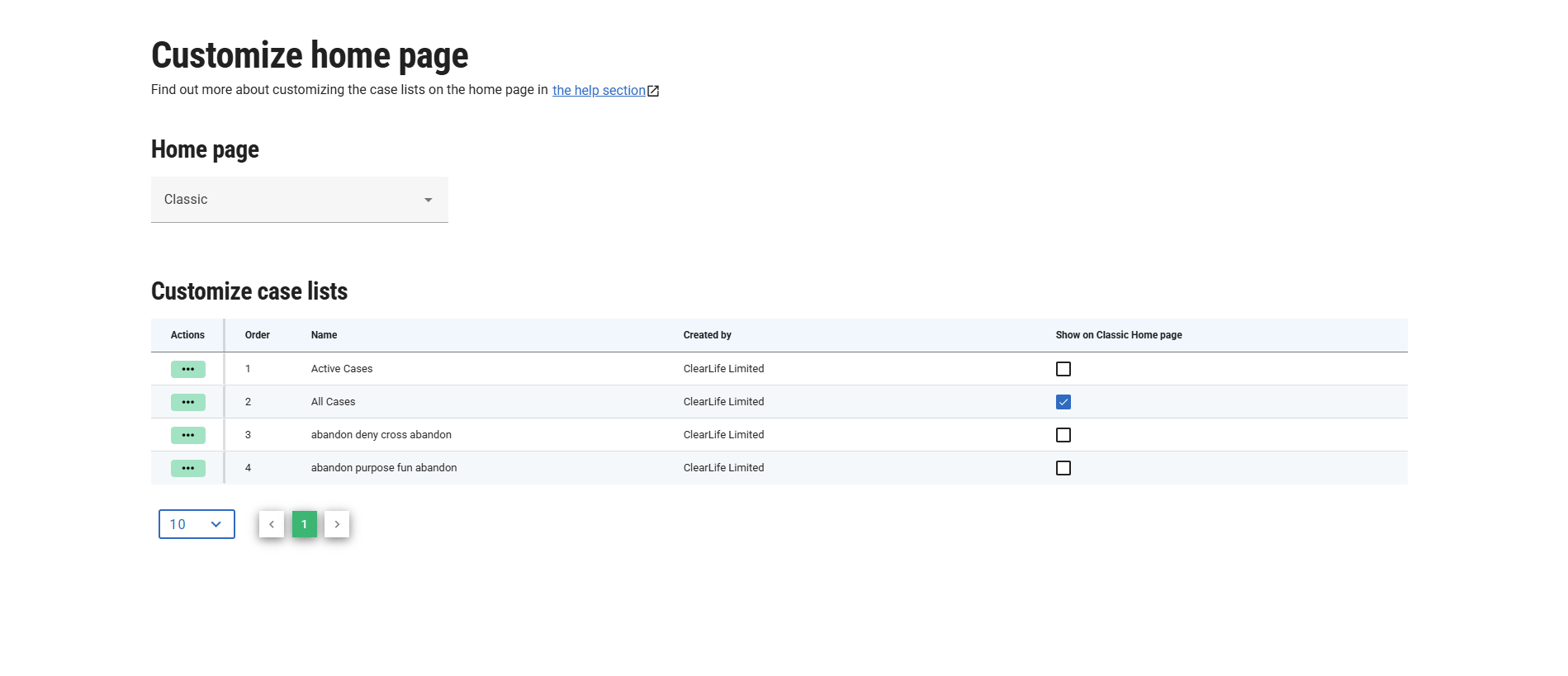Click the Order column header
The width and height of the screenshot is (1568, 676).
(257, 335)
